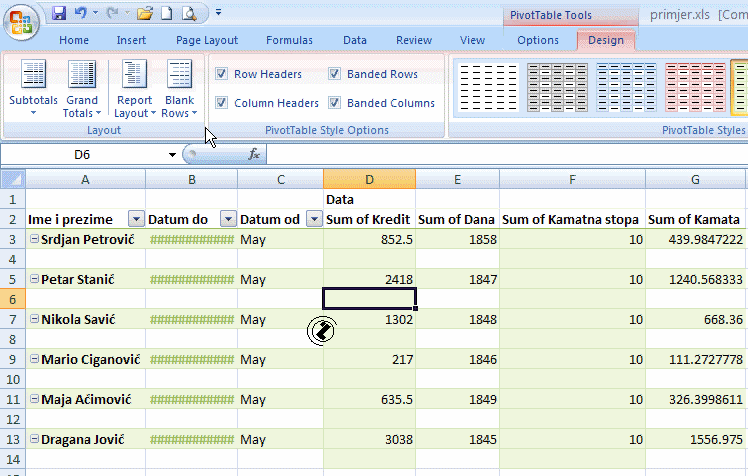The width and height of the screenshot is (748, 476).
Task: Save the workbook from quick access toolbar
Action: pos(59,14)
